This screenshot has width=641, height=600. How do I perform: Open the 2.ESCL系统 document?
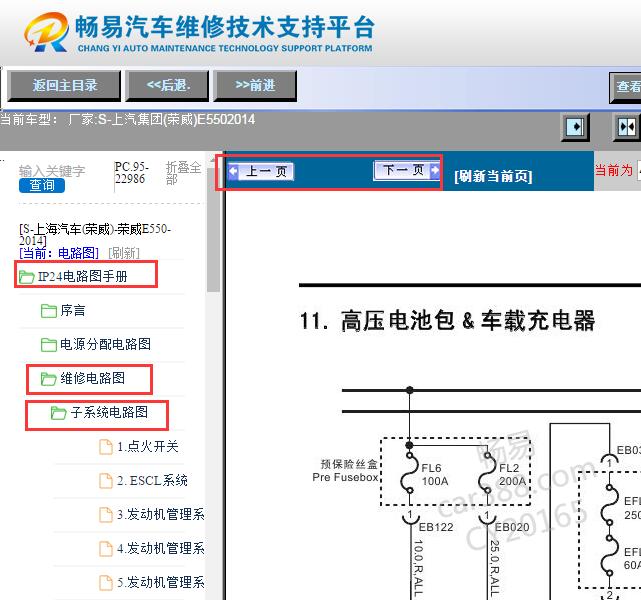tap(152, 480)
